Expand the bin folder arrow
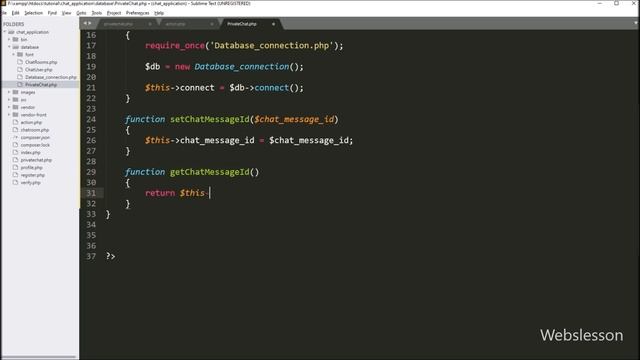Screen dimensions: 640x360 click(9, 40)
